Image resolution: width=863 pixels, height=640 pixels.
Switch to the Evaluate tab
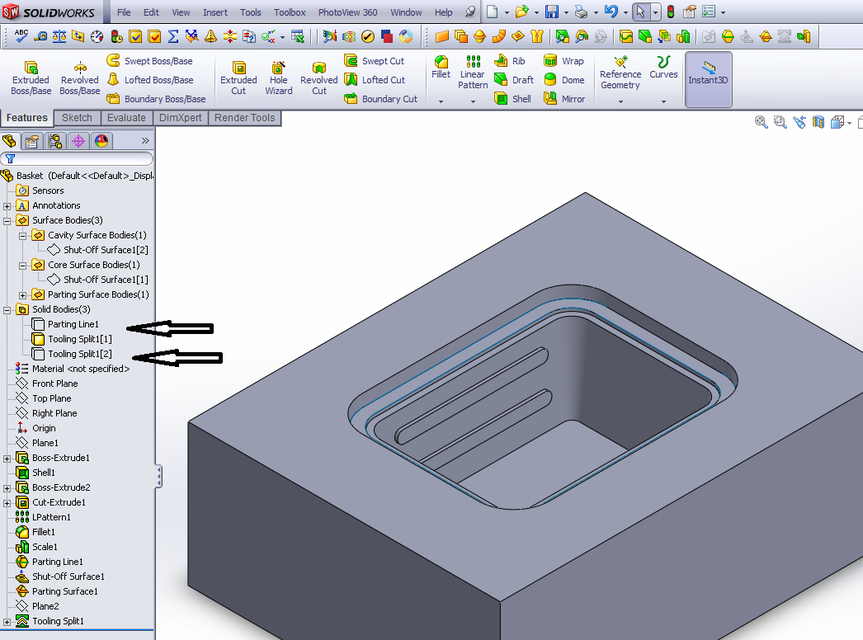pyautogui.click(x=126, y=117)
